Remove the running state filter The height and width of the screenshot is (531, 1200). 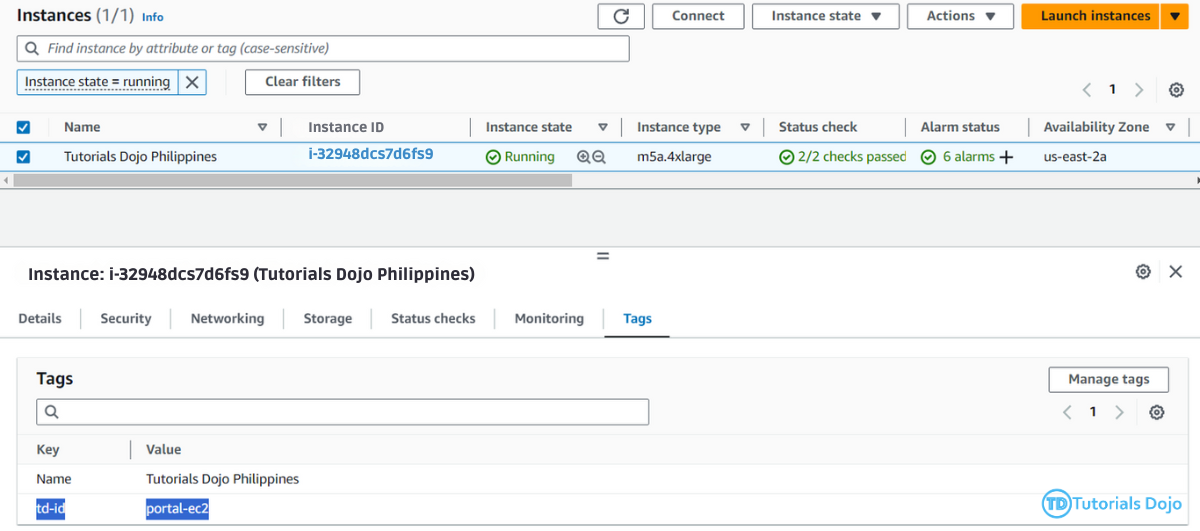pos(192,82)
